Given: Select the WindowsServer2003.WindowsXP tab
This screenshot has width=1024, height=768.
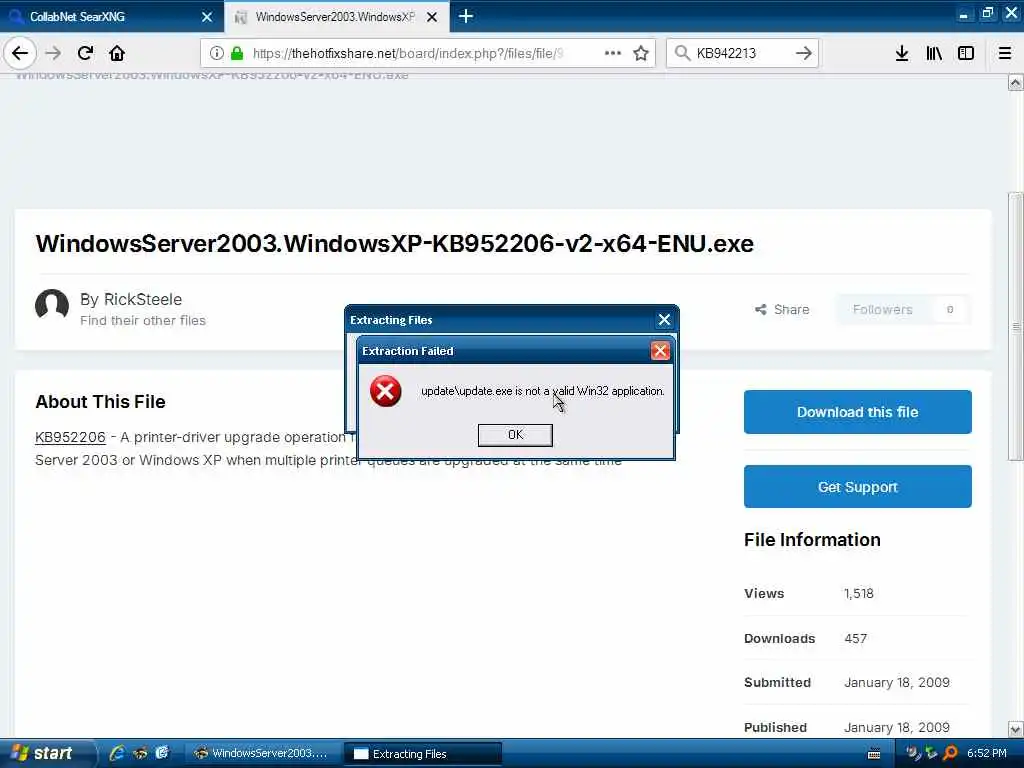Looking at the screenshot, I should [x=336, y=16].
